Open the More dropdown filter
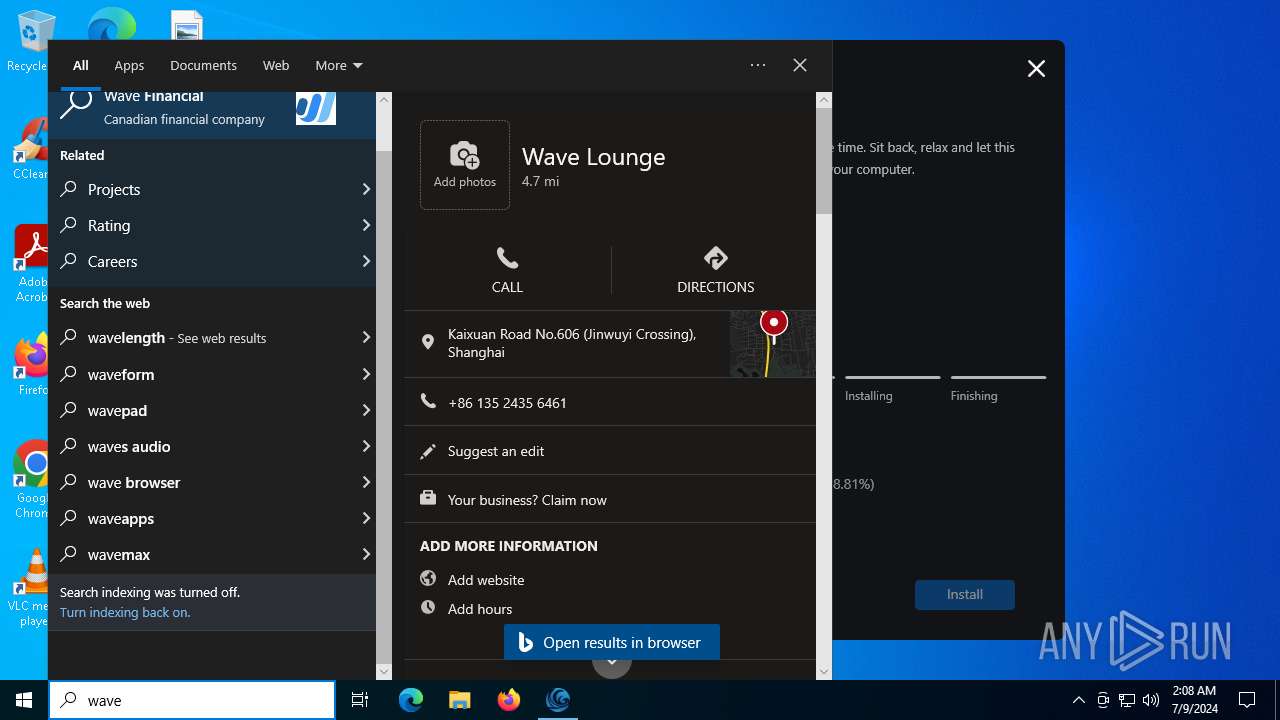Viewport: 1280px width, 720px height. coord(339,65)
